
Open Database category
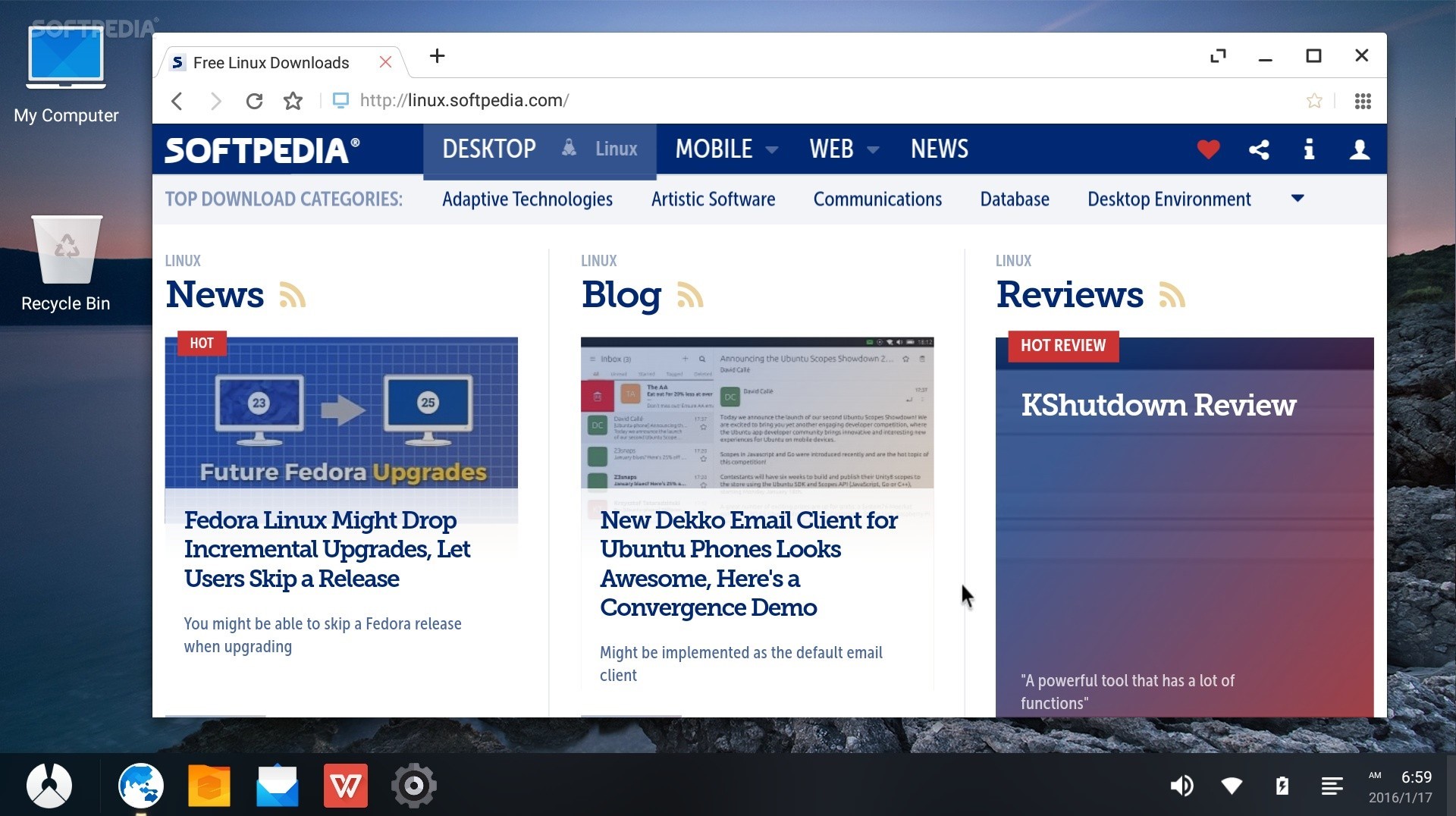coord(1015,199)
